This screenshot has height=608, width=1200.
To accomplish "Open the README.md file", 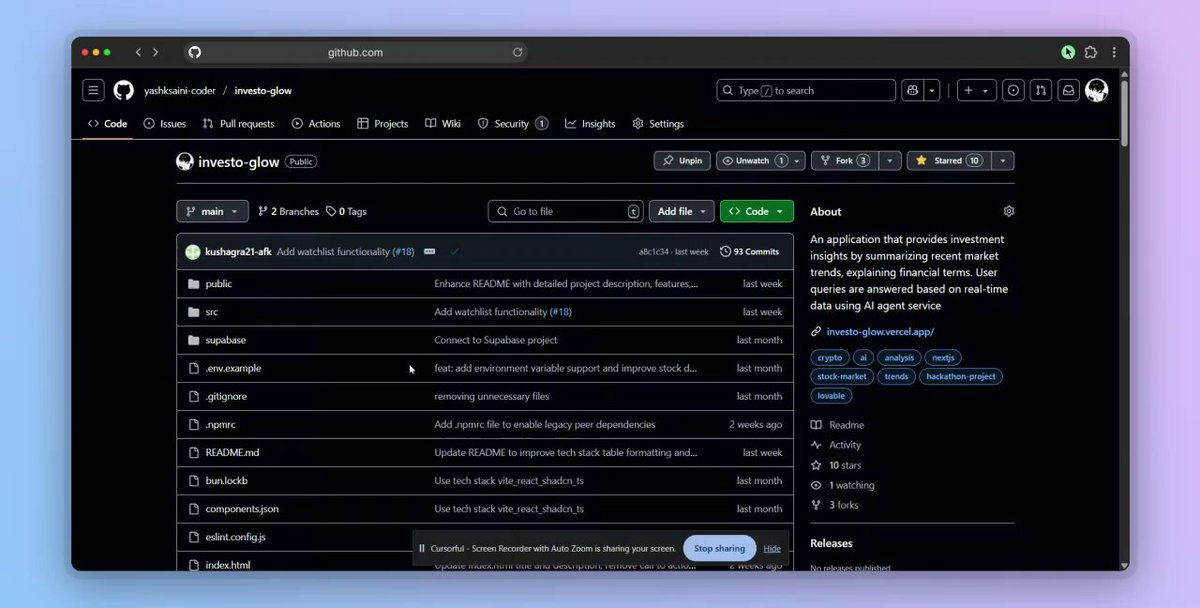I will (232, 452).
